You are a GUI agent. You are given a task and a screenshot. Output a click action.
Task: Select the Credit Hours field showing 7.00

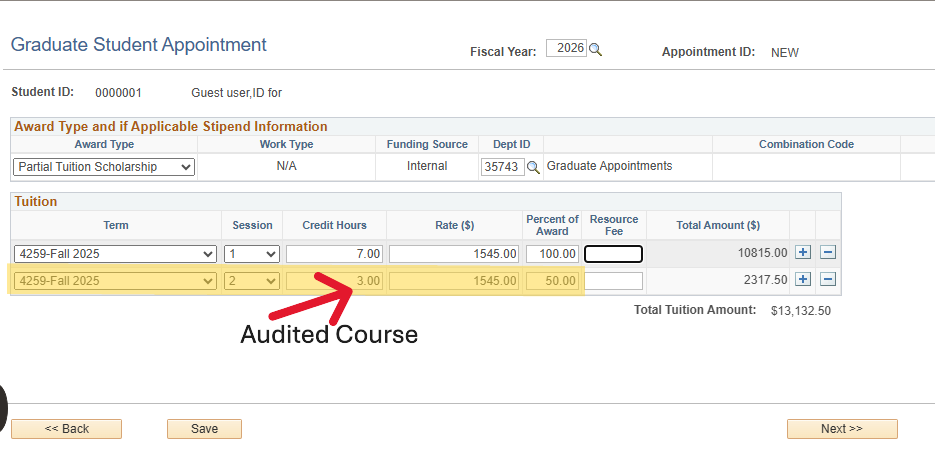pos(334,254)
